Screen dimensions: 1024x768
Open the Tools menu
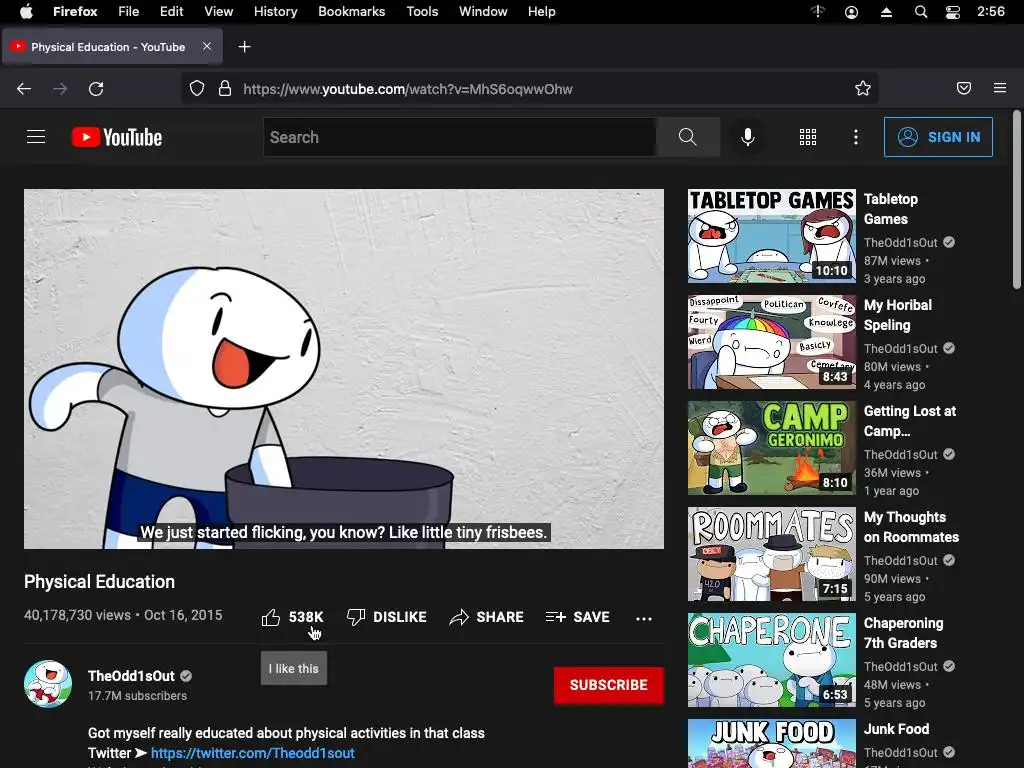click(423, 12)
